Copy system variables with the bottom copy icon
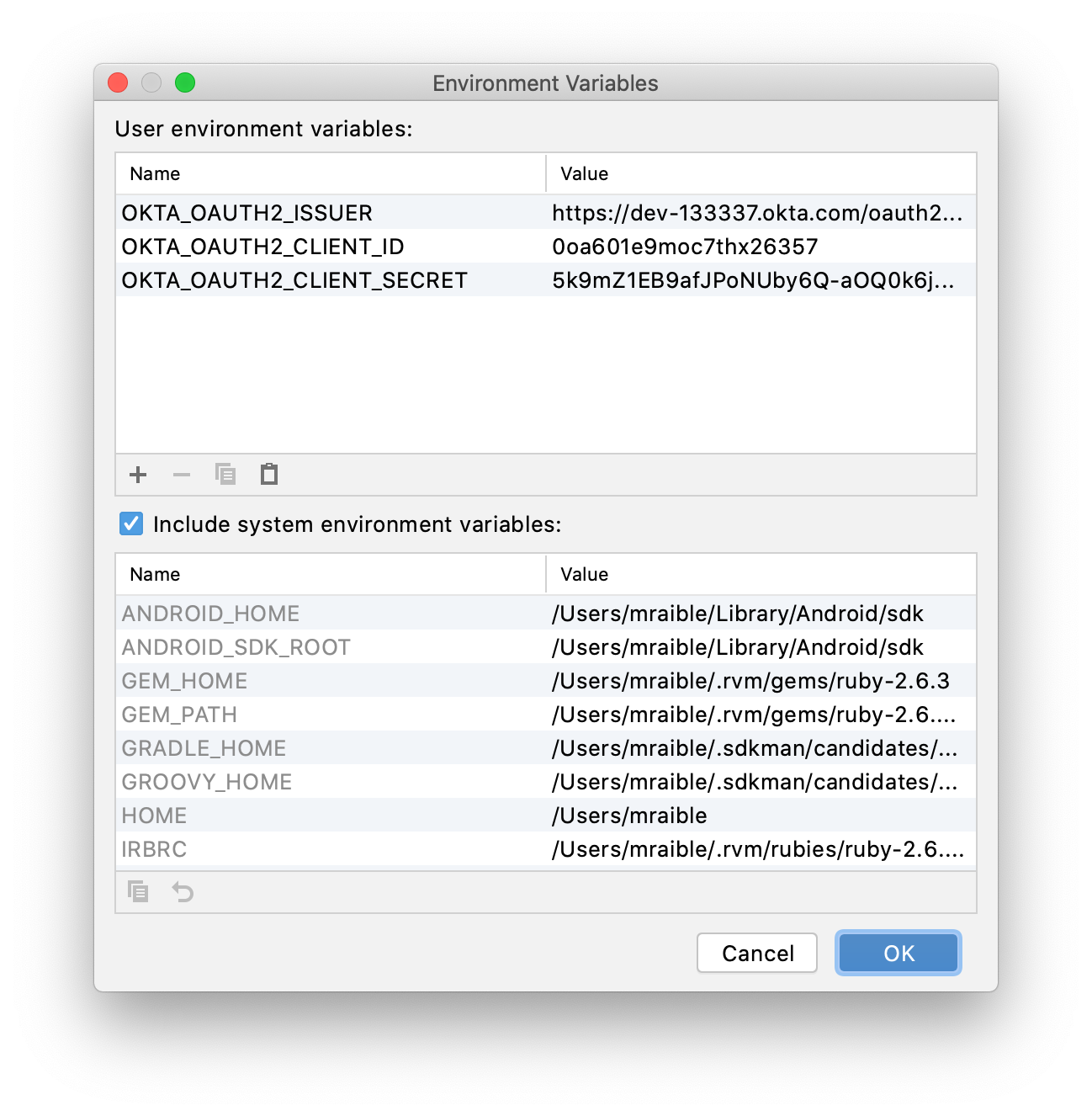Screen dimensions: 1092x1116 click(138, 891)
